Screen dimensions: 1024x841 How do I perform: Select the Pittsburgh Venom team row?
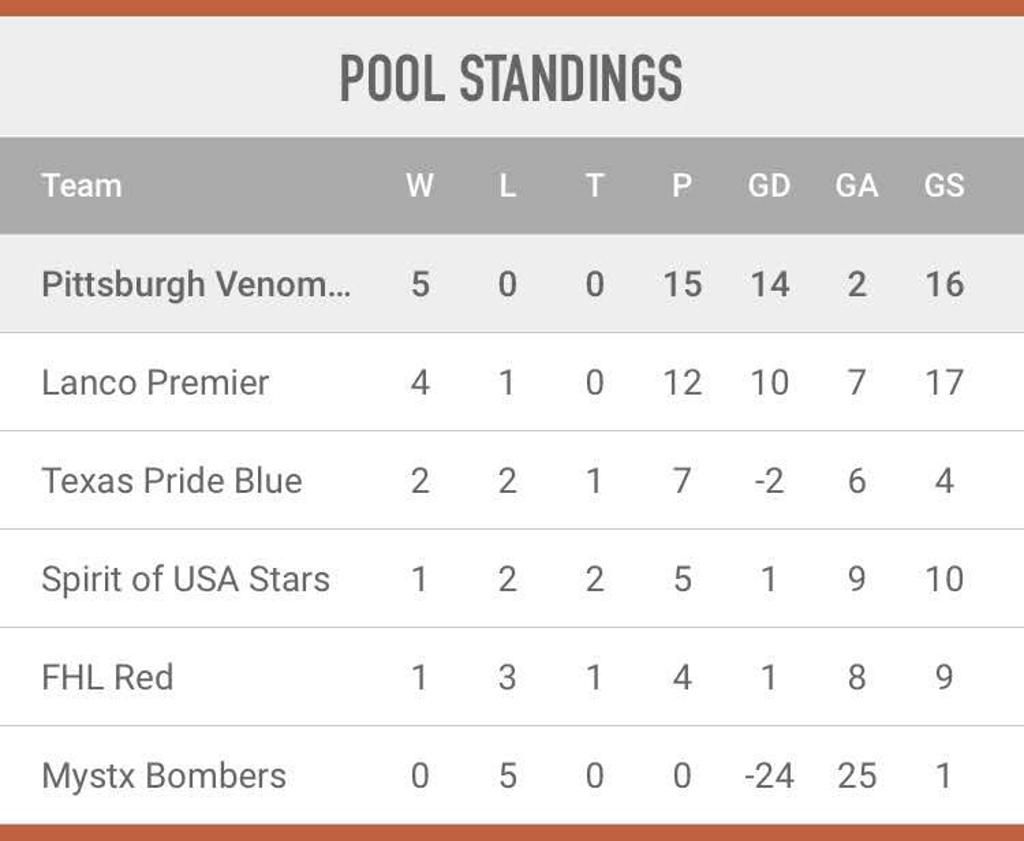coord(512,283)
